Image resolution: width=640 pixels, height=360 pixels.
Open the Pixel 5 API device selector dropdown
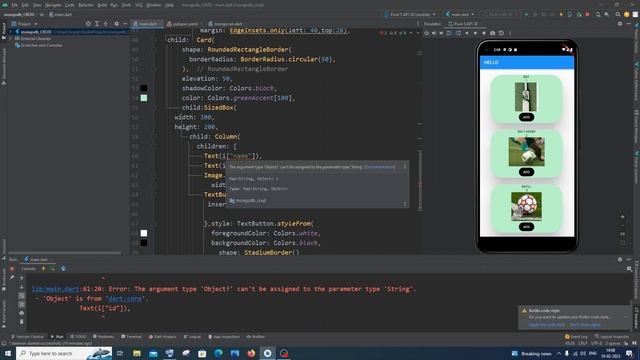tap(410, 14)
